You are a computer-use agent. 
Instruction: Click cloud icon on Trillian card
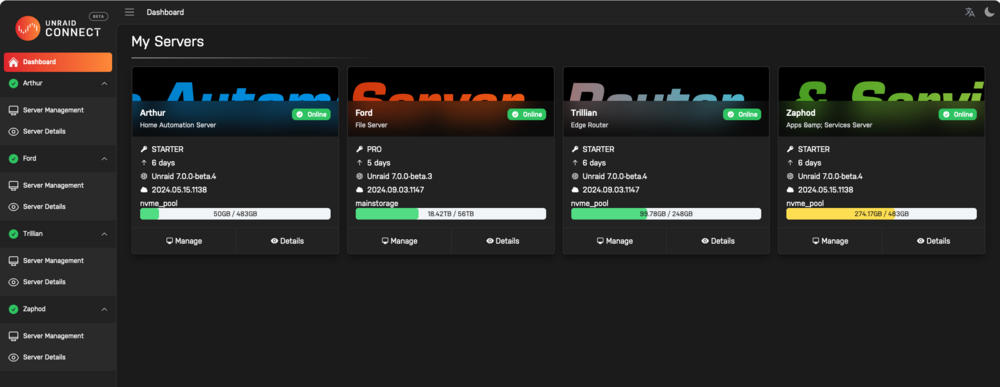(x=575, y=190)
